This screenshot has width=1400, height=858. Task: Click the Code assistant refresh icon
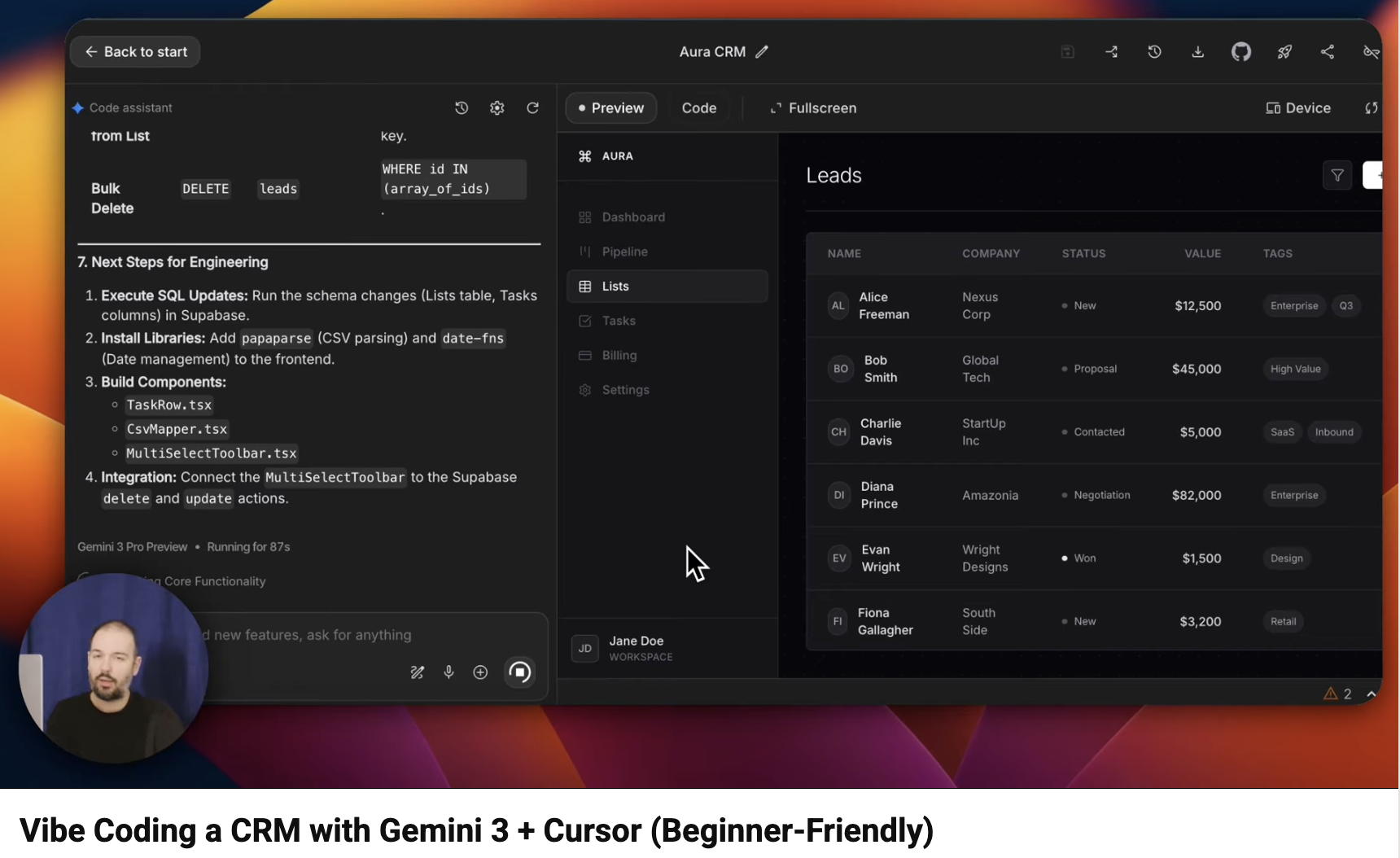(533, 107)
